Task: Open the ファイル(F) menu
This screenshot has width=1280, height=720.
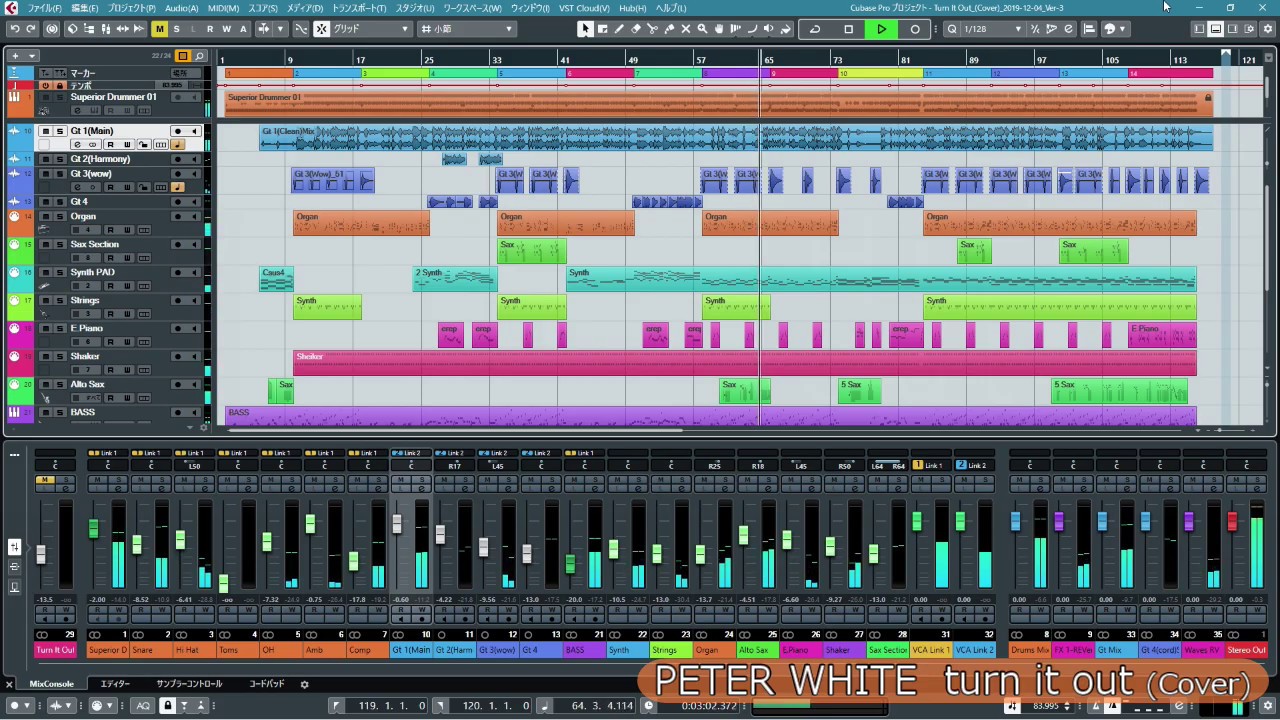Action: (x=44, y=8)
